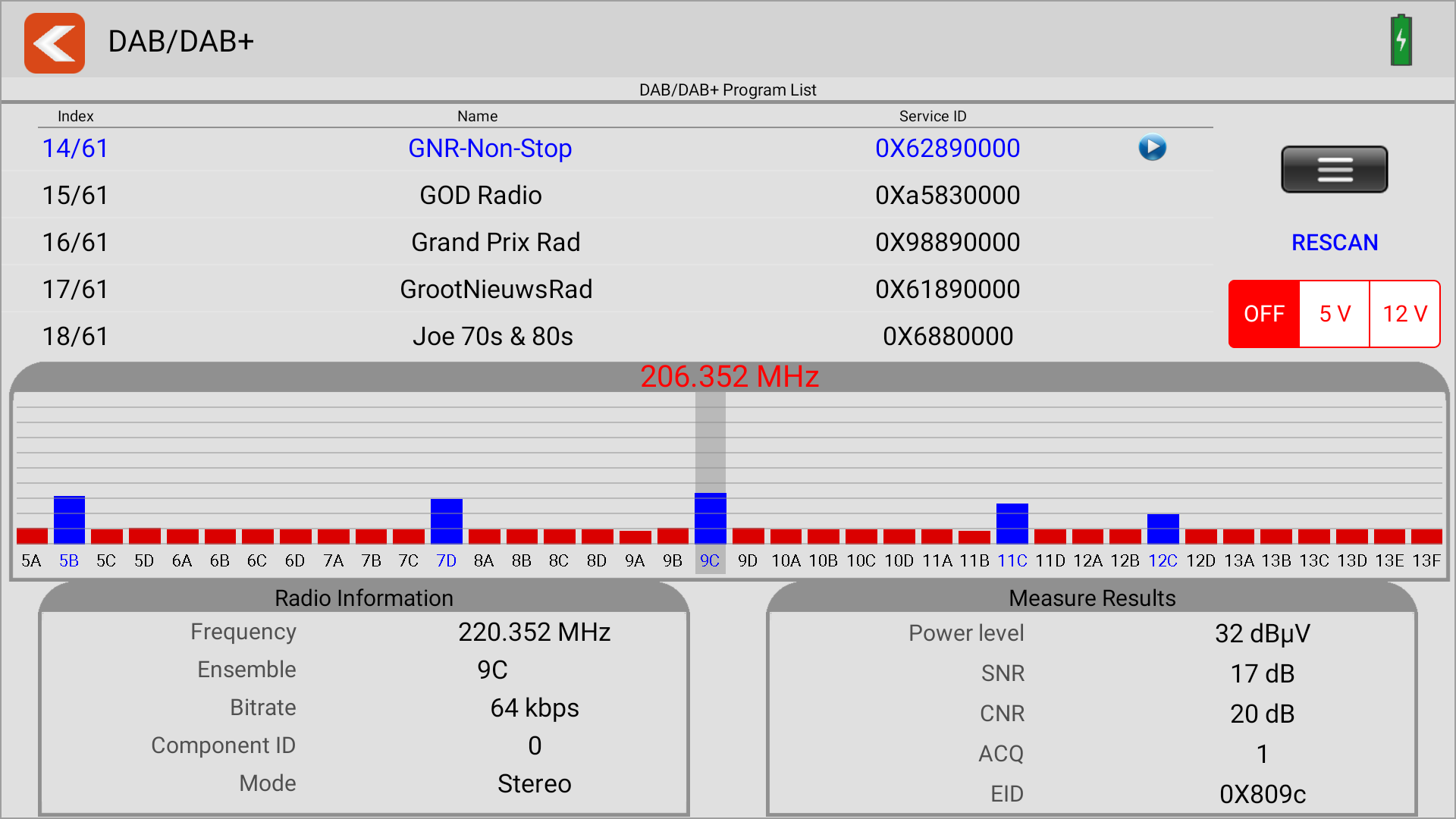Select the blue 7D channel bar
This screenshot has width=1456, height=819.
tap(447, 521)
